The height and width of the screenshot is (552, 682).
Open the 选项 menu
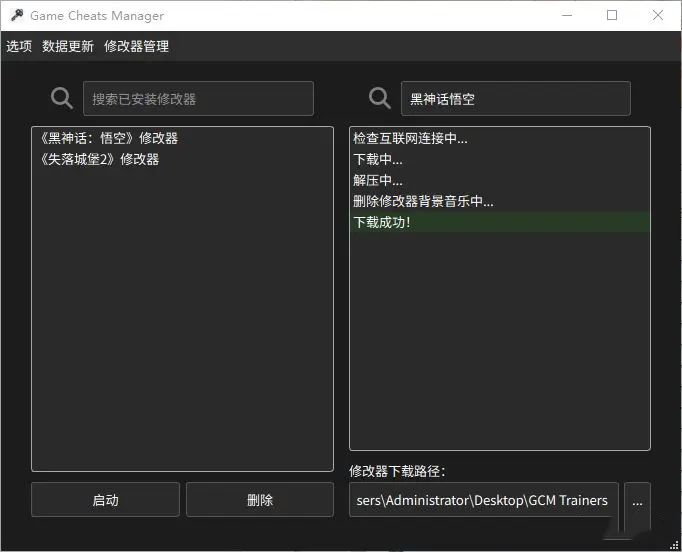click(x=19, y=46)
